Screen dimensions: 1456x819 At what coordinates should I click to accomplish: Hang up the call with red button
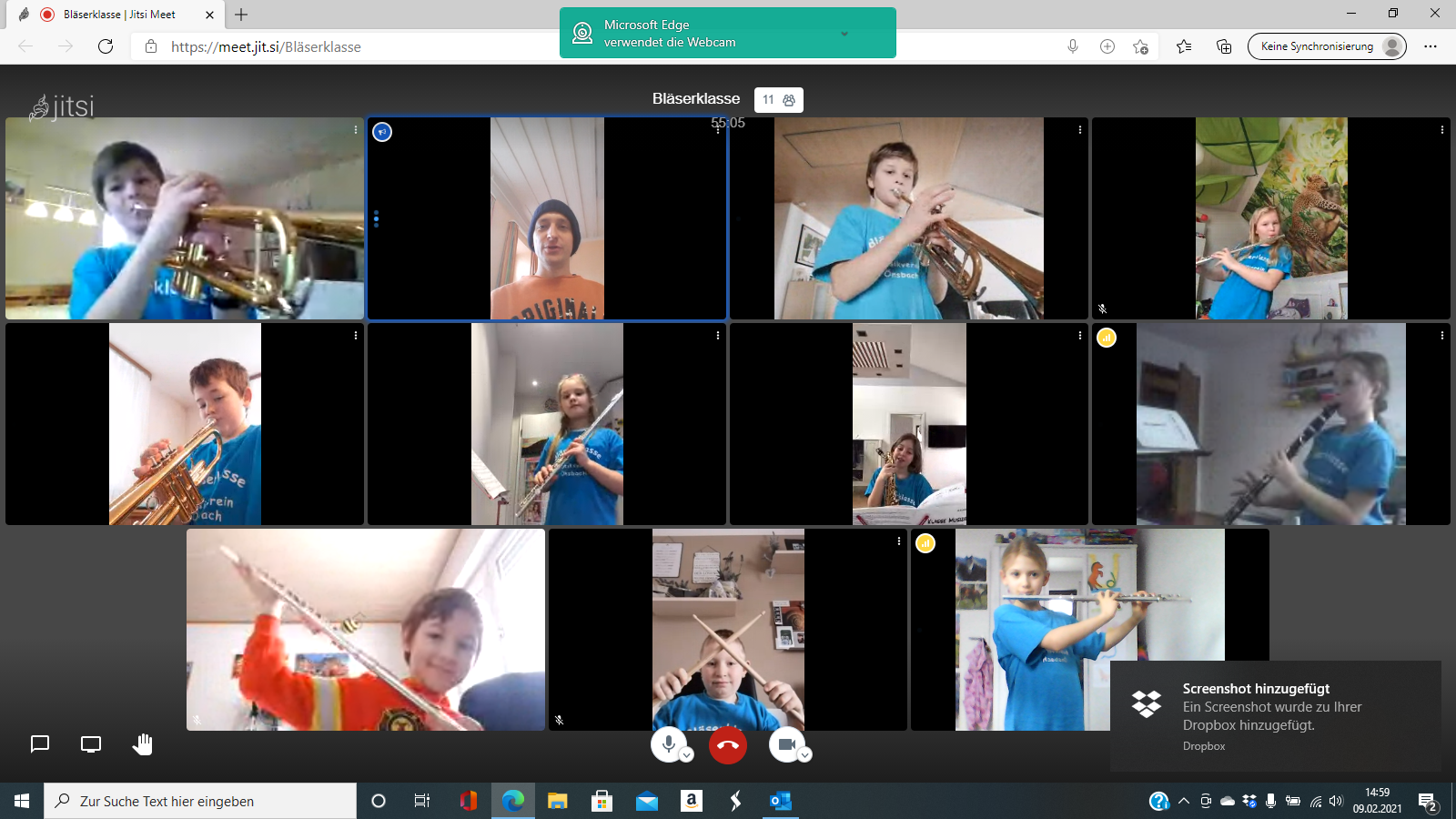click(x=728, y=745)
